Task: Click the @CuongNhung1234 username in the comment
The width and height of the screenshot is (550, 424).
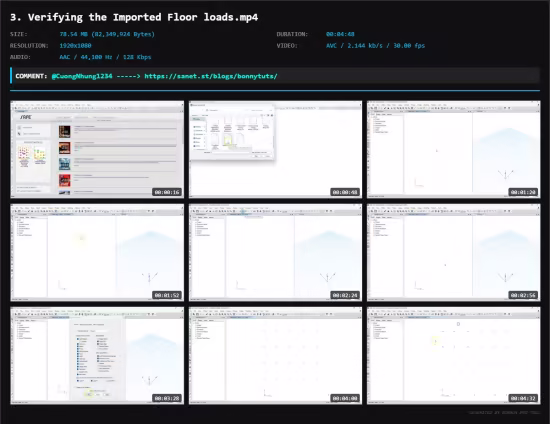Action: (x=82, y=76)
